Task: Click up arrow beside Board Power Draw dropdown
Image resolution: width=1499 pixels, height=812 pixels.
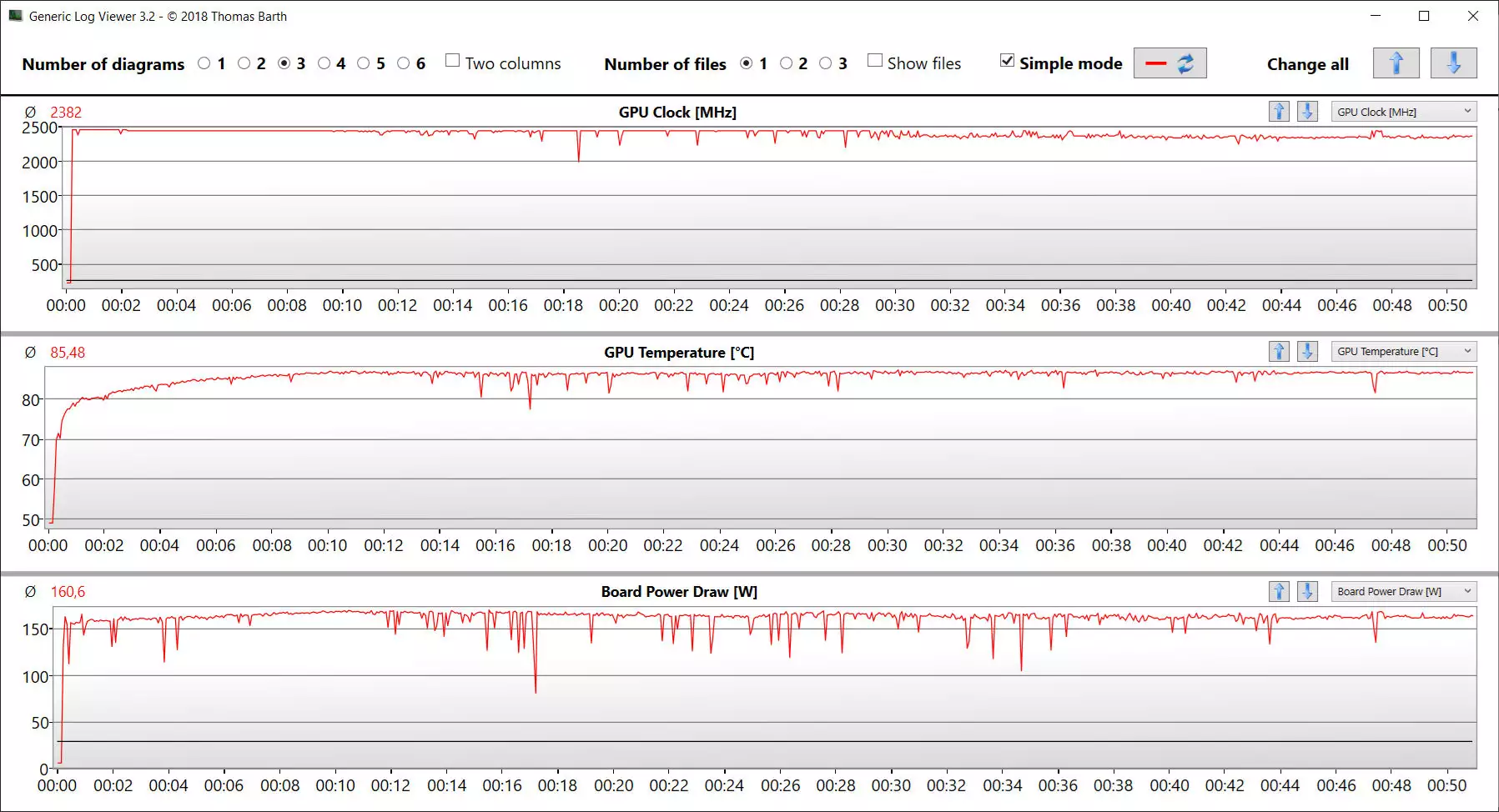Action: [1279, 592]
